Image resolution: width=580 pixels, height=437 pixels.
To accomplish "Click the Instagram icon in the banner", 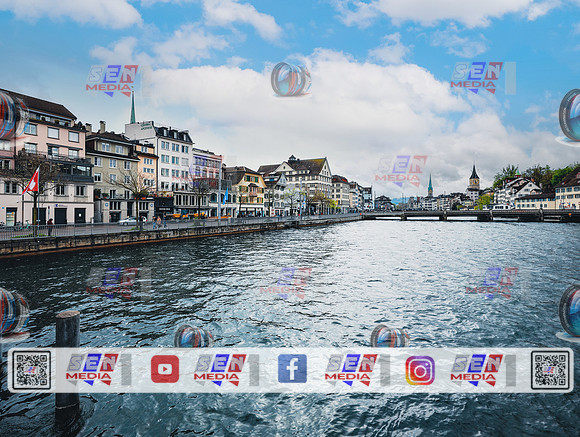I will tap(420, 370).
